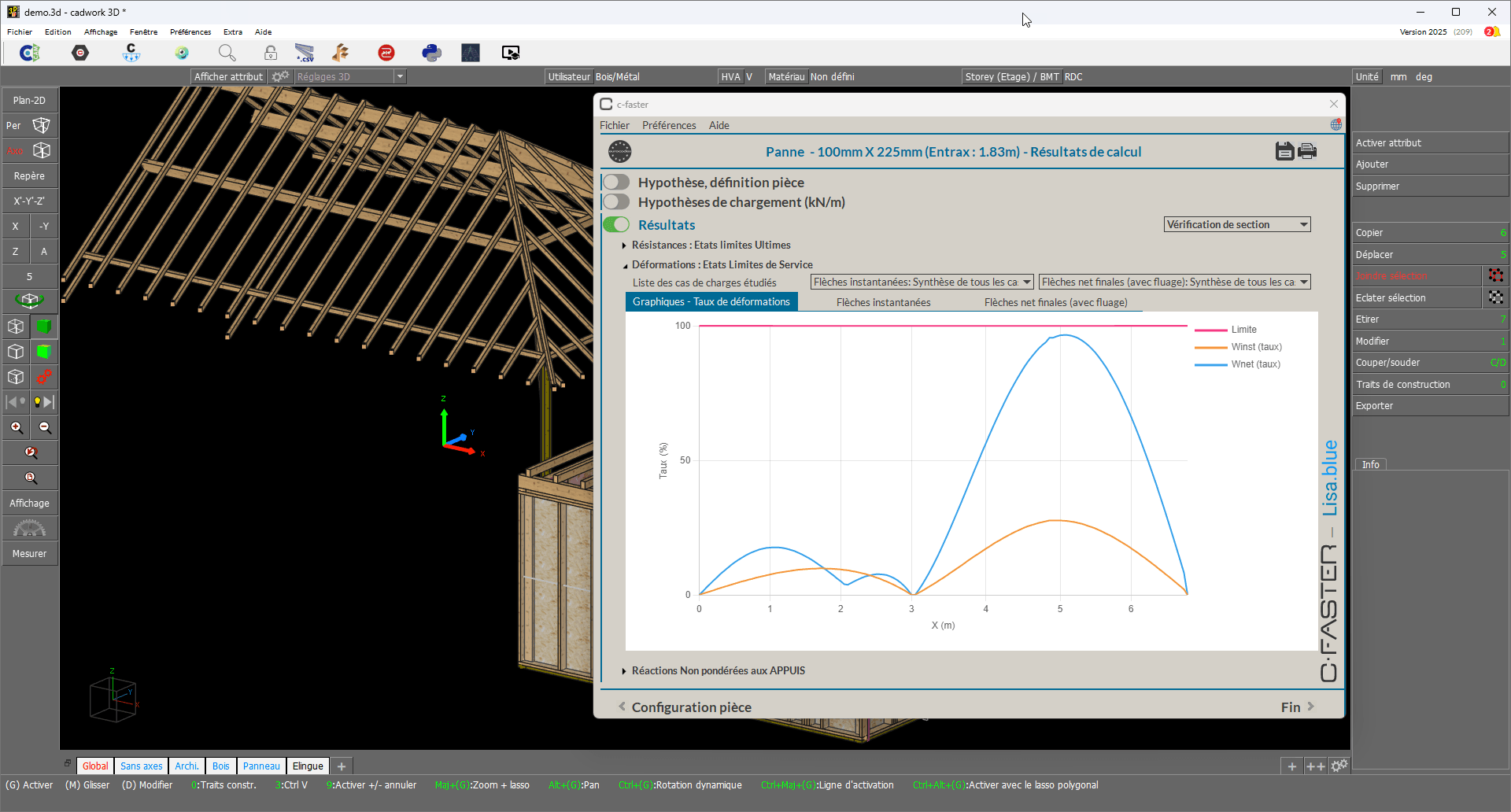
Task: Select the solid green cube display mode
Action: [x=44, y=327]
